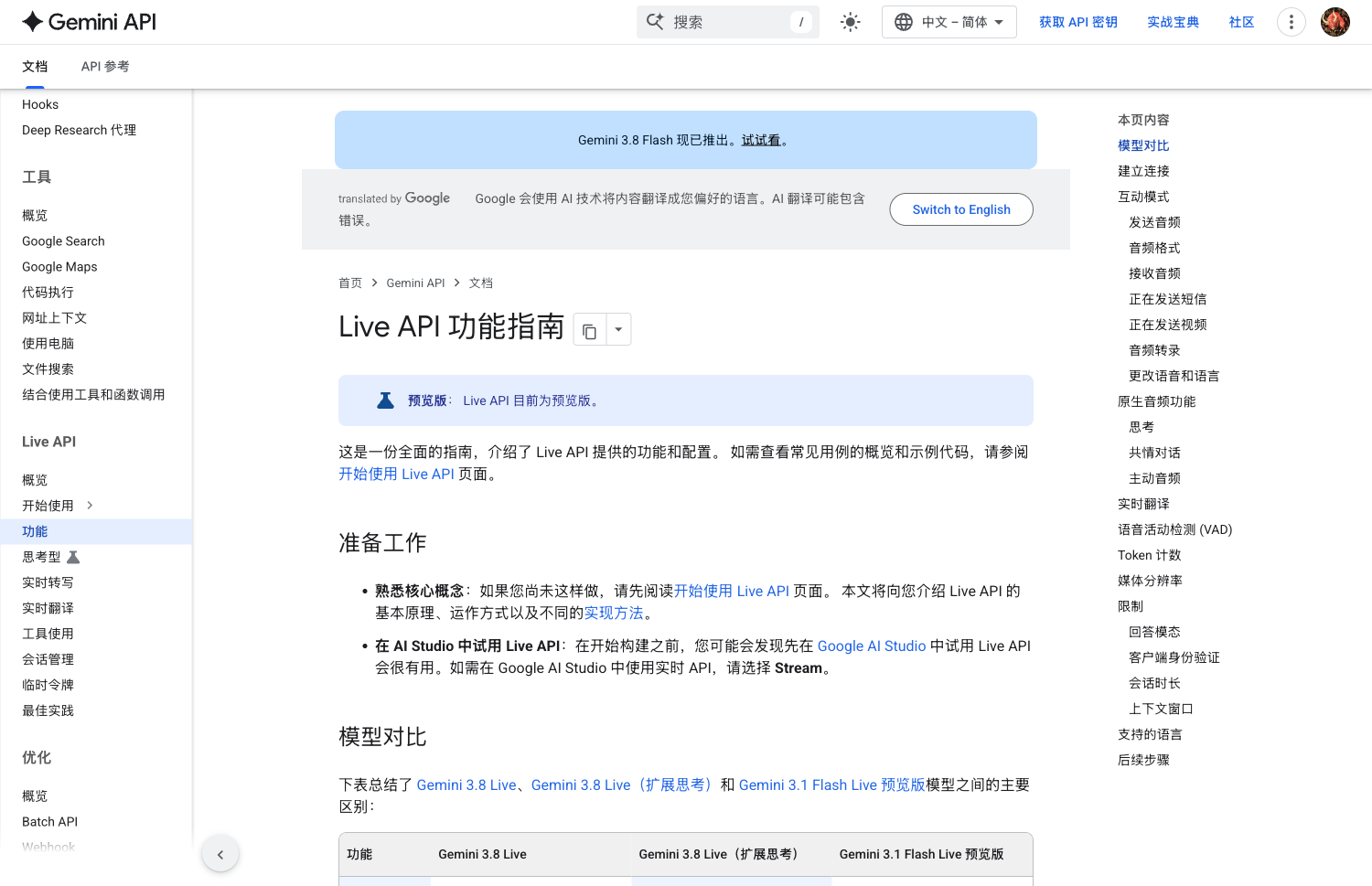Jump to Token 计数 in the page contents
The image size is (1372, 886).
1149,555
